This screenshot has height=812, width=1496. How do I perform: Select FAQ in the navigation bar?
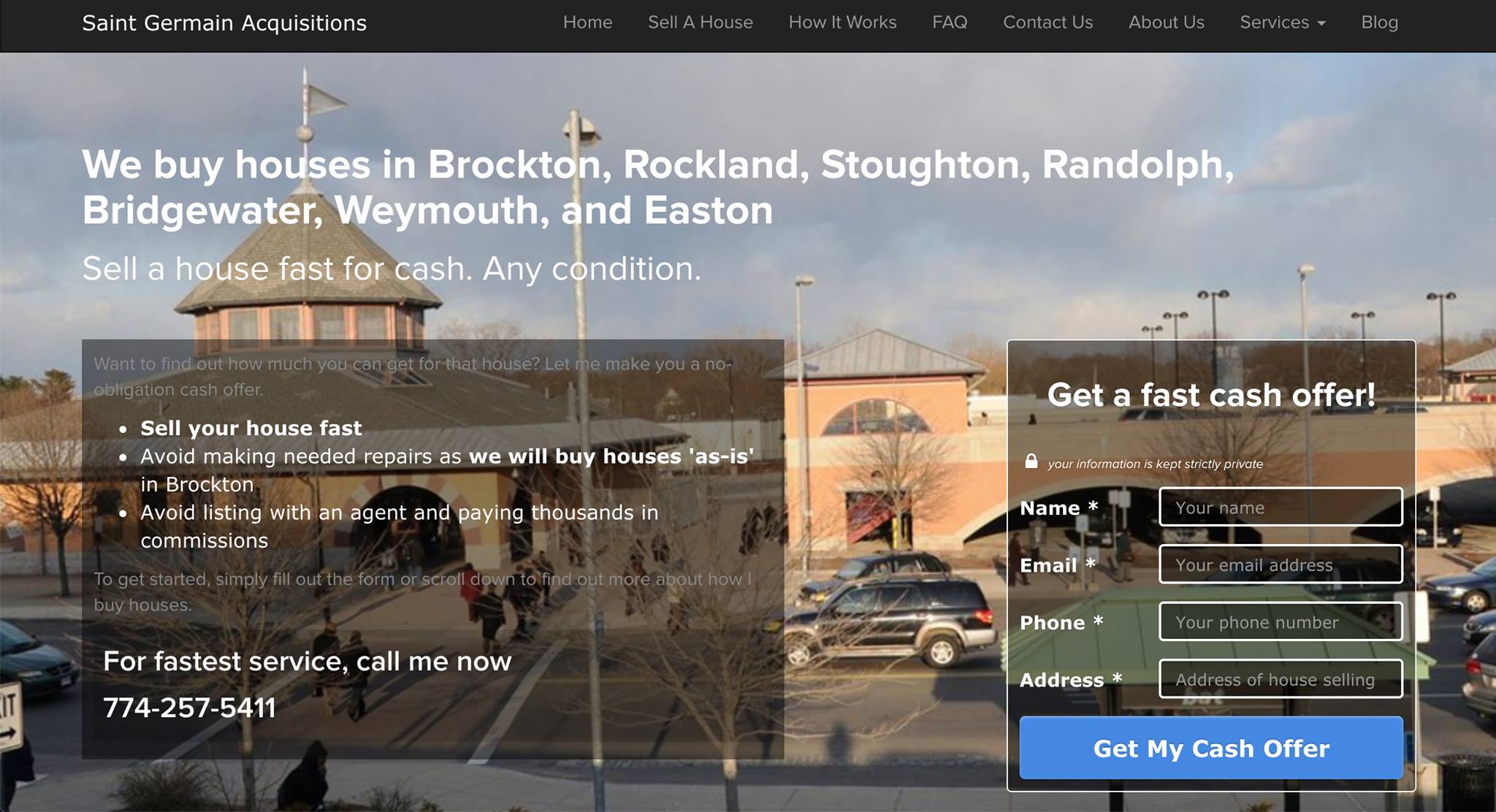950,23
